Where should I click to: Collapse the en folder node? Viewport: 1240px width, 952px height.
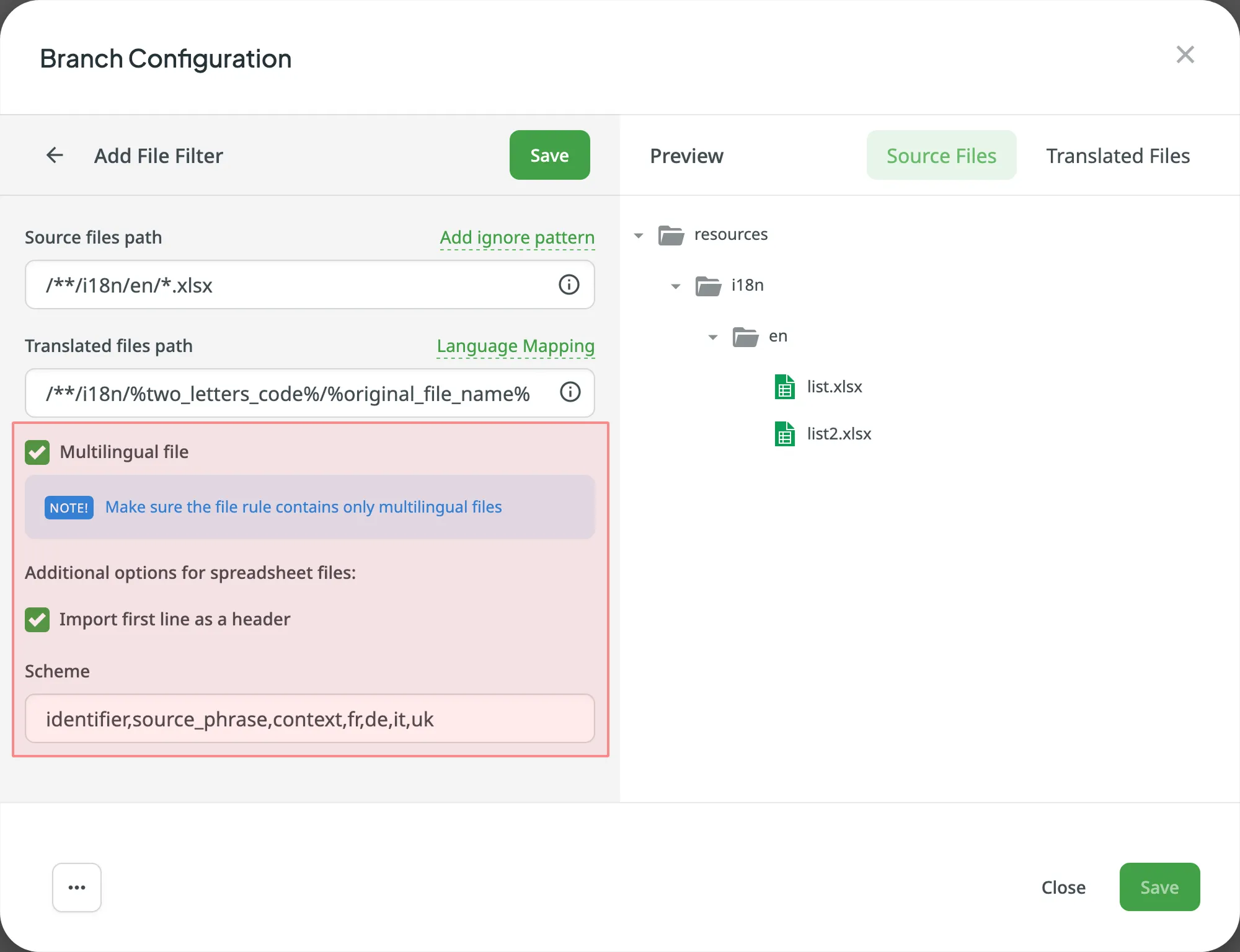712,337
